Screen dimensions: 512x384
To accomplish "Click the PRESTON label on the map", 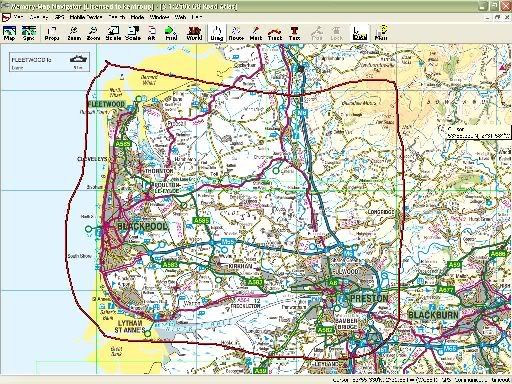I will tap(369, 298).
